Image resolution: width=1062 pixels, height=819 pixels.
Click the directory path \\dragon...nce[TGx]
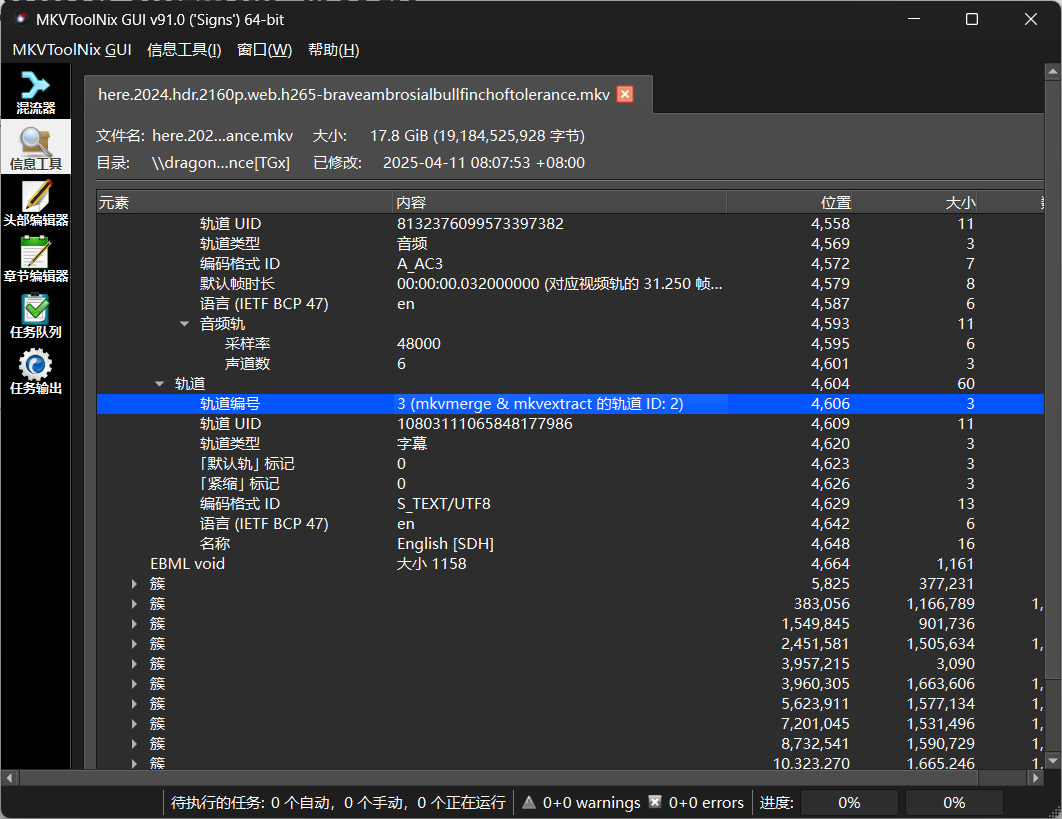point(221,163)
